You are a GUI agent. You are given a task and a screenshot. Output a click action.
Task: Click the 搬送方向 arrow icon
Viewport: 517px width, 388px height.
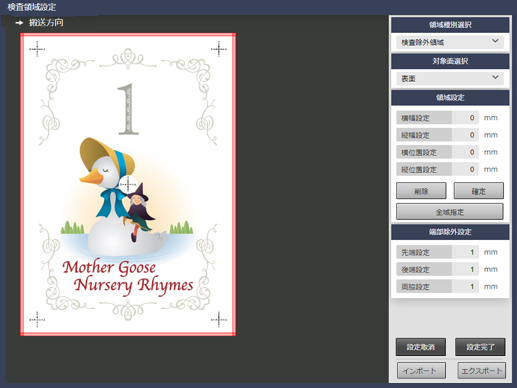tap(19, 23)
